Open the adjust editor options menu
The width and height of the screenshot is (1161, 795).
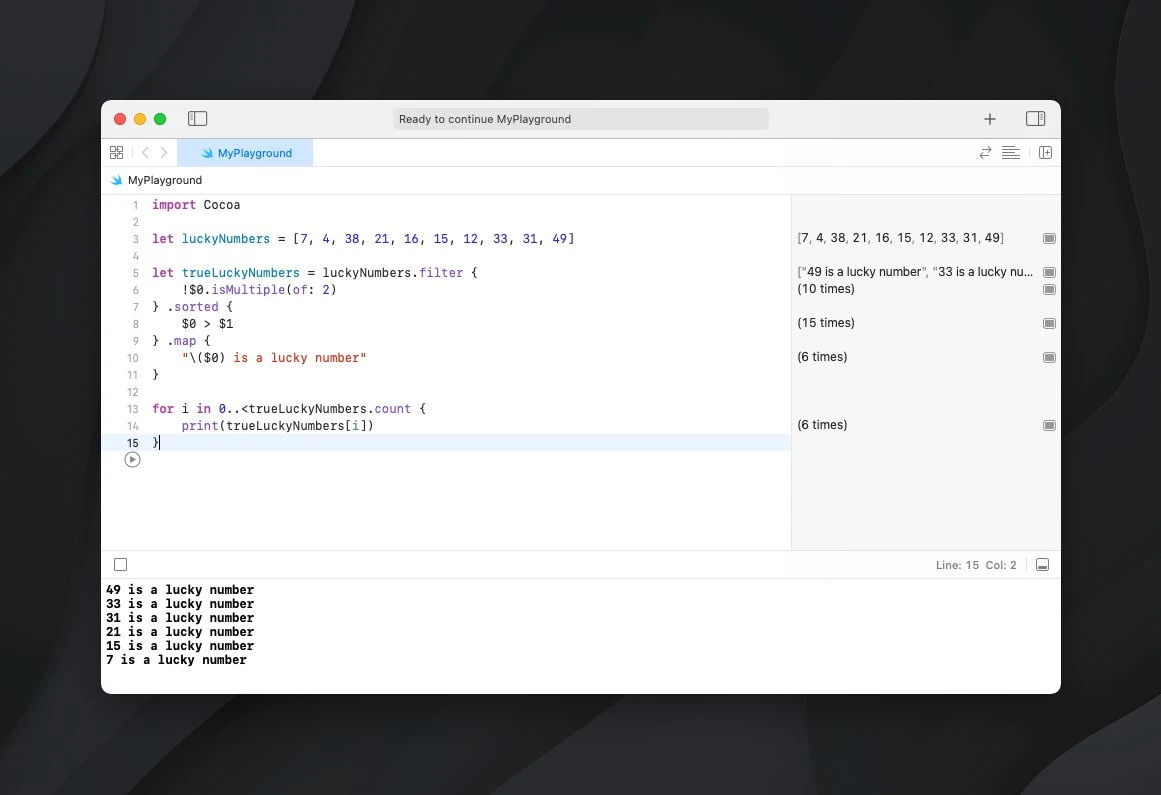[x=1011, y=153]
